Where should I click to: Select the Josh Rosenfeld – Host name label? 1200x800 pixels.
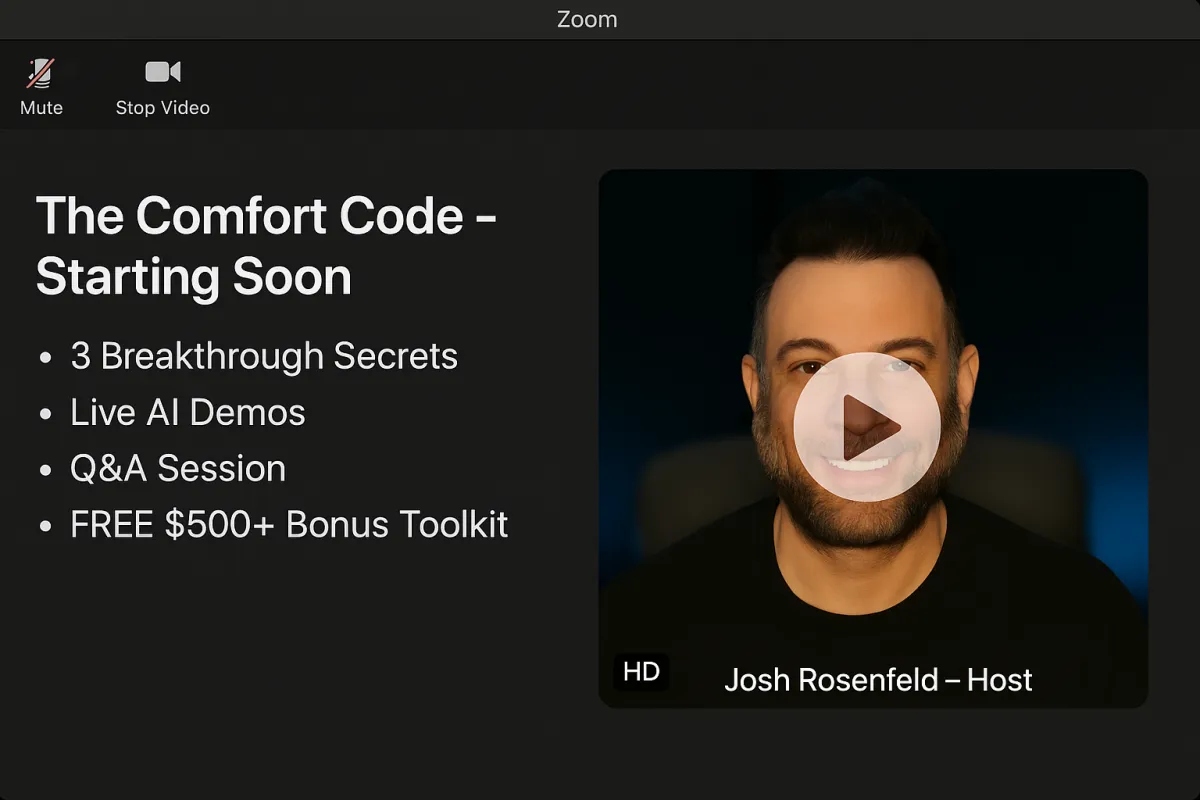tap(878, 680)
